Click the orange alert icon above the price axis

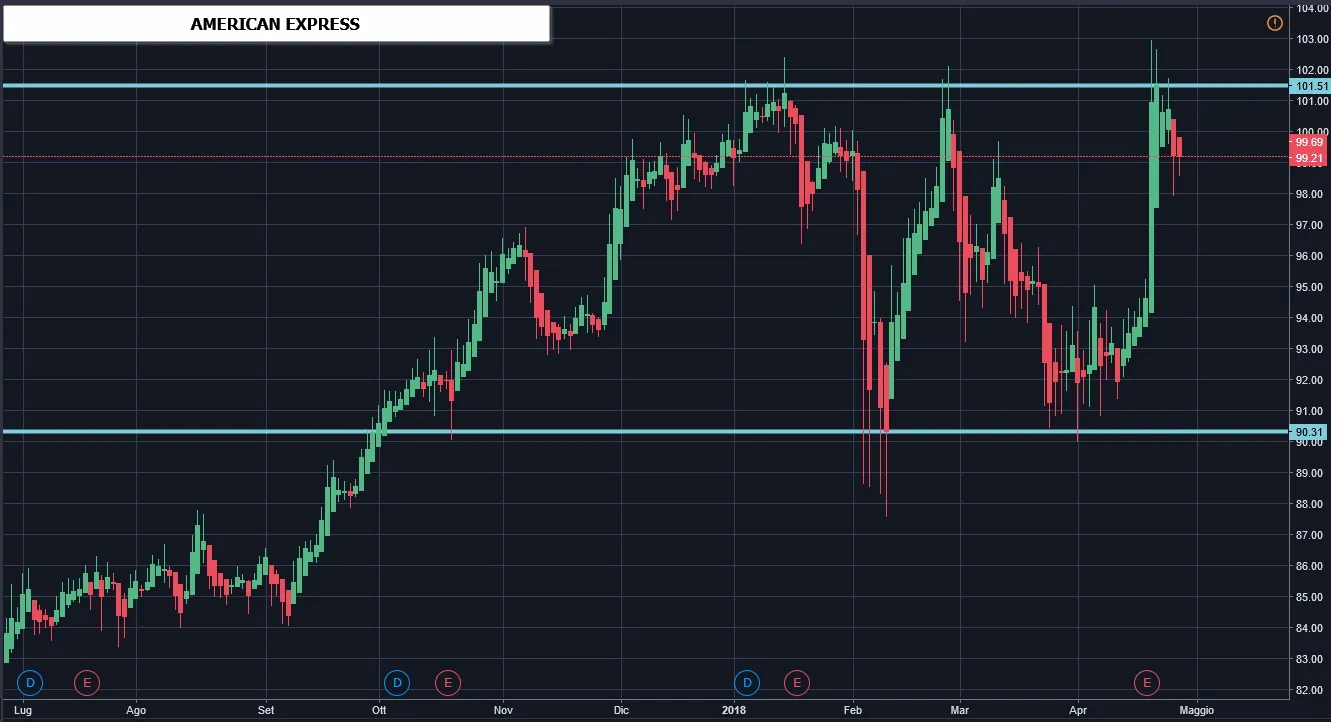click(1274, 23)
